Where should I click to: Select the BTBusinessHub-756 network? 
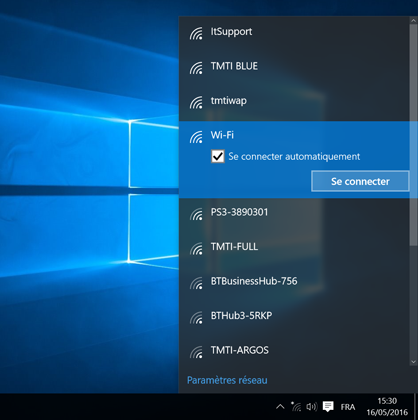(x=294, y=282)
